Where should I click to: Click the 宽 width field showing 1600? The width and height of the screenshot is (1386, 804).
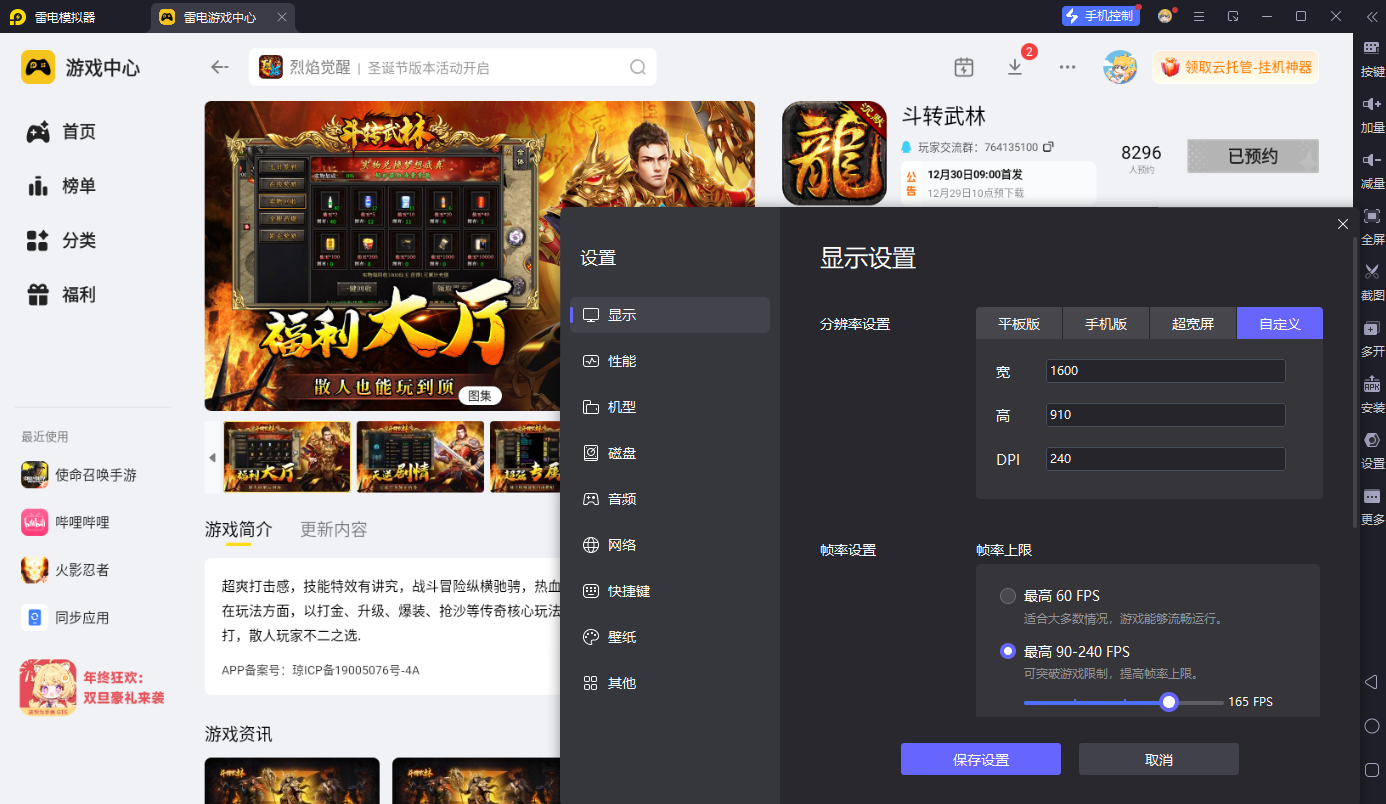coord(1165,371)
